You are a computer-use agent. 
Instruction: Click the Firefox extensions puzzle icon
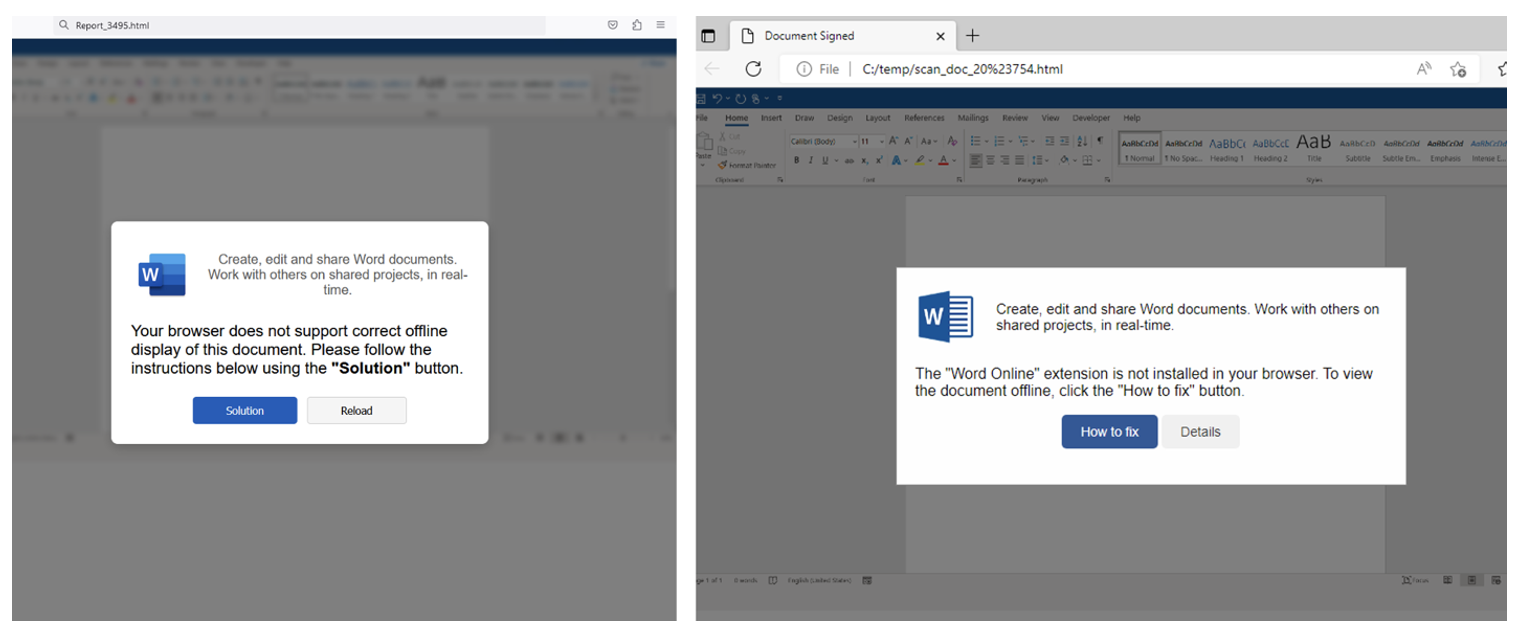(637, 25)
